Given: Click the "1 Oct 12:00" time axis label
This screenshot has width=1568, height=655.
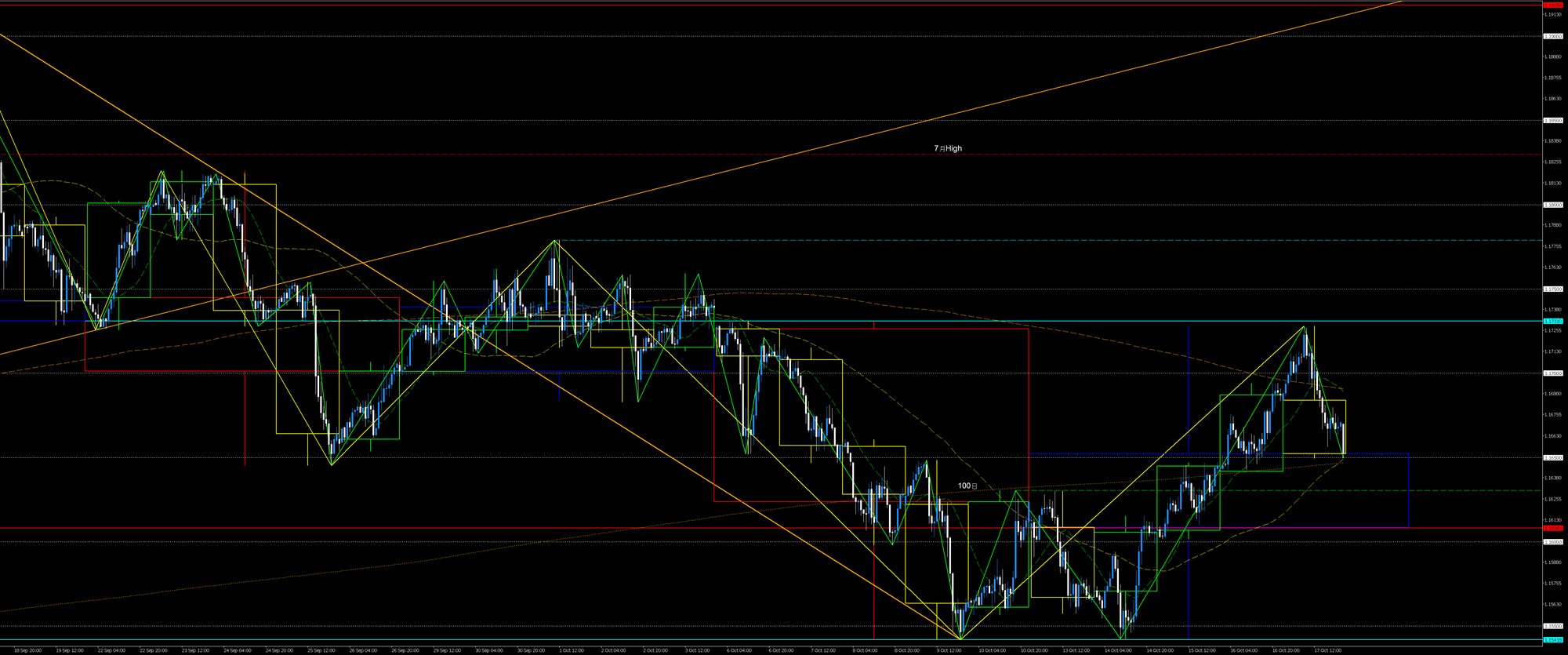Looking at the screenshot, I should 572,650.
